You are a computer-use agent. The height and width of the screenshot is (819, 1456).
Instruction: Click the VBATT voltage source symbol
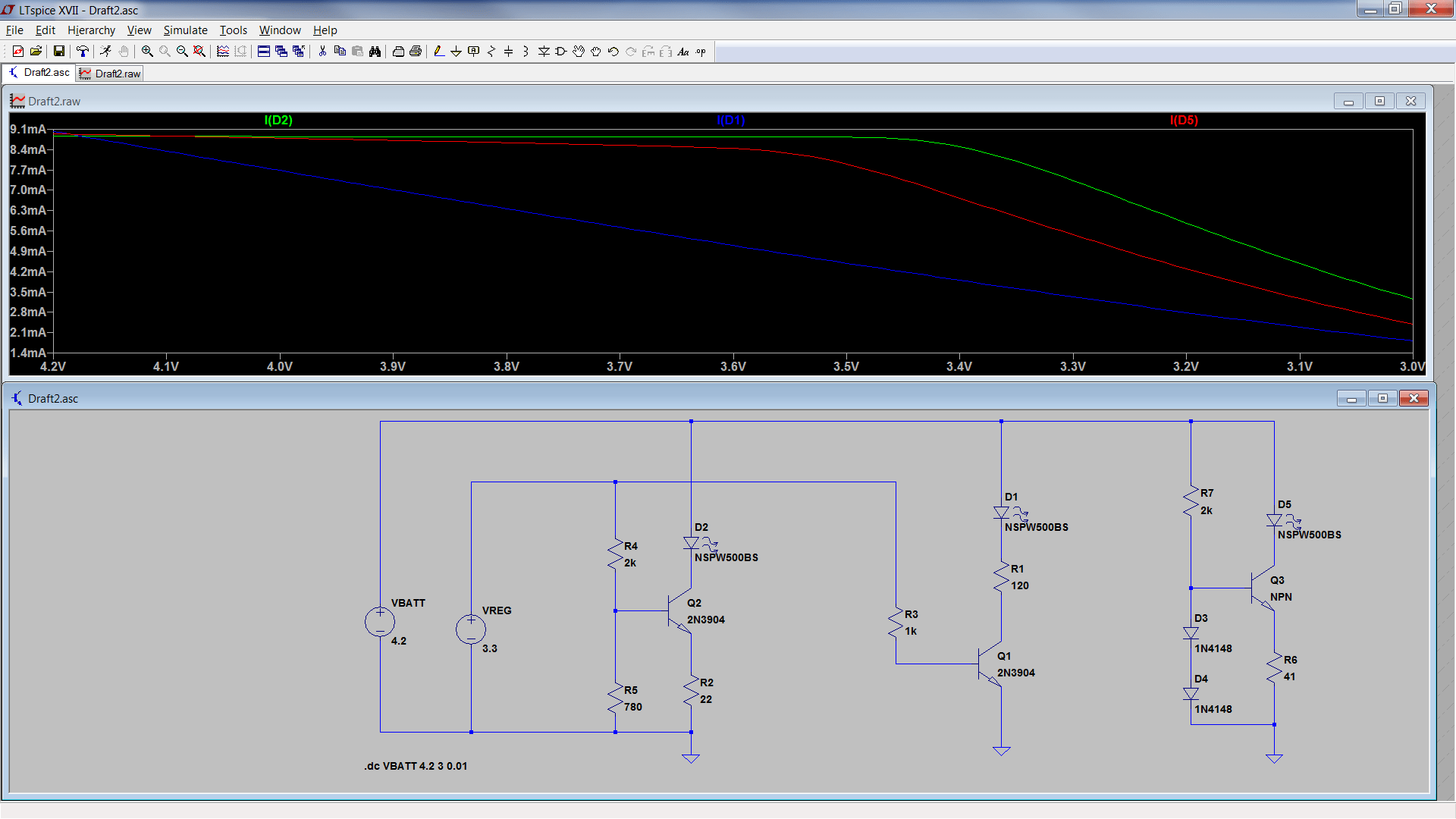pyautogui.click(x=379, y=620)
